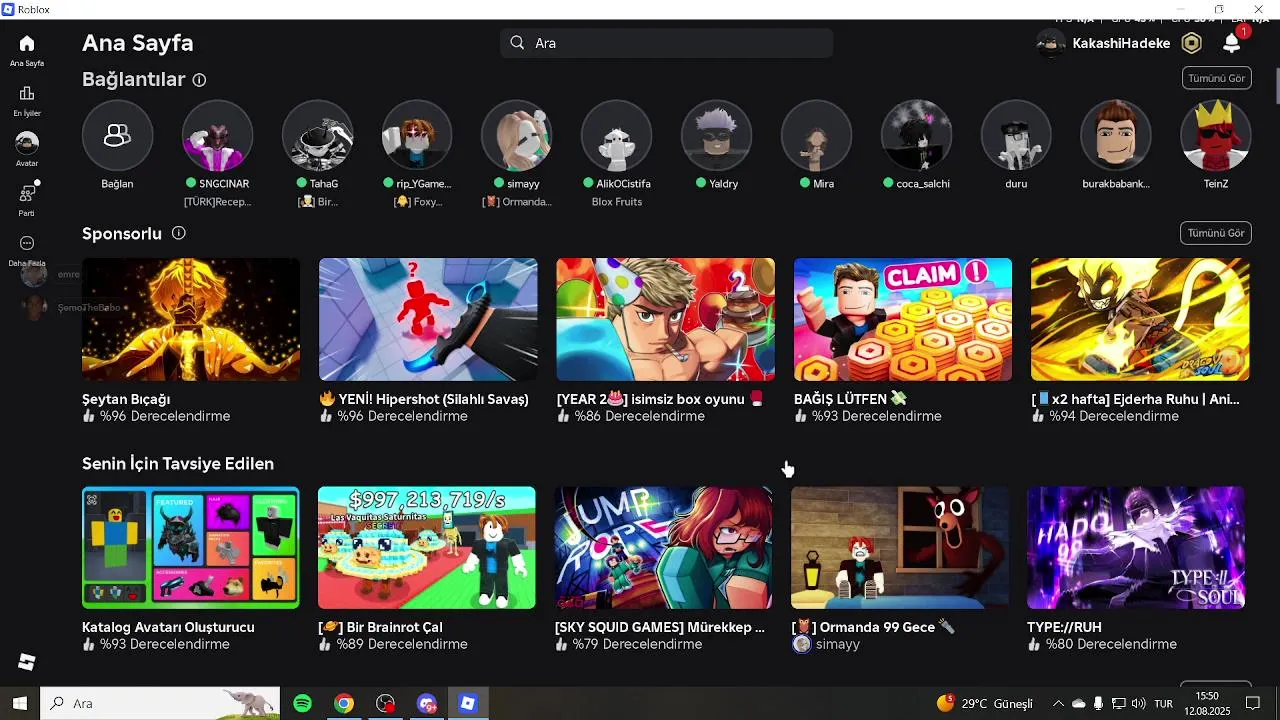Open Daha Fazla more icon in sidebar
Viewport: 1280px width, 720px height.
click(x=27, y=243)
